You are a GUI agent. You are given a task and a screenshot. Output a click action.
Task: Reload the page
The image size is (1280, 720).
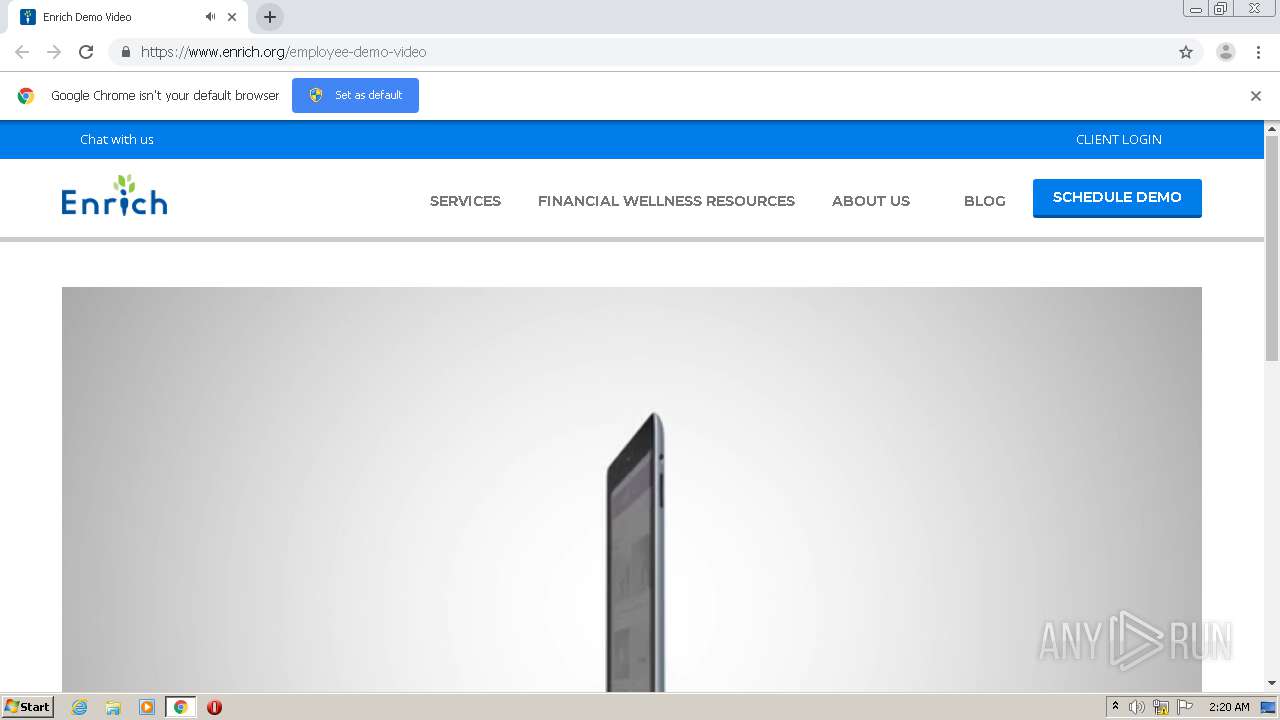86,52
